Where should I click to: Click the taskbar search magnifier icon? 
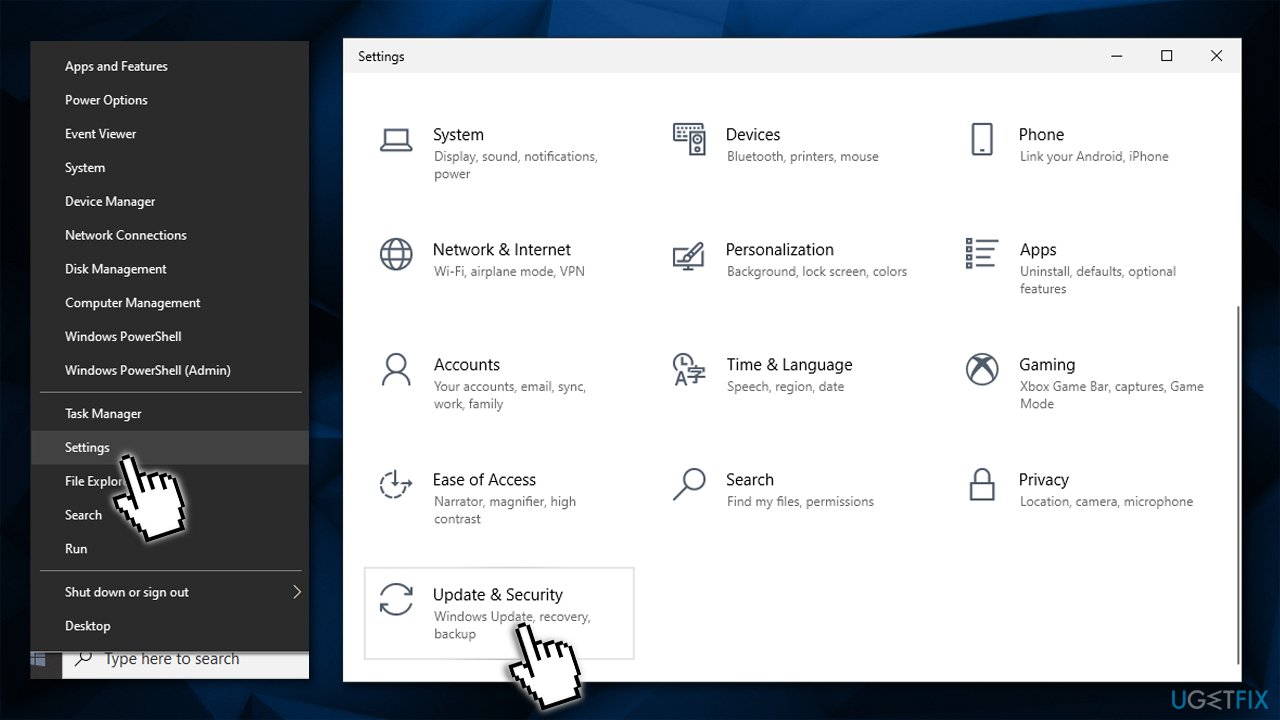coord(84,659)
